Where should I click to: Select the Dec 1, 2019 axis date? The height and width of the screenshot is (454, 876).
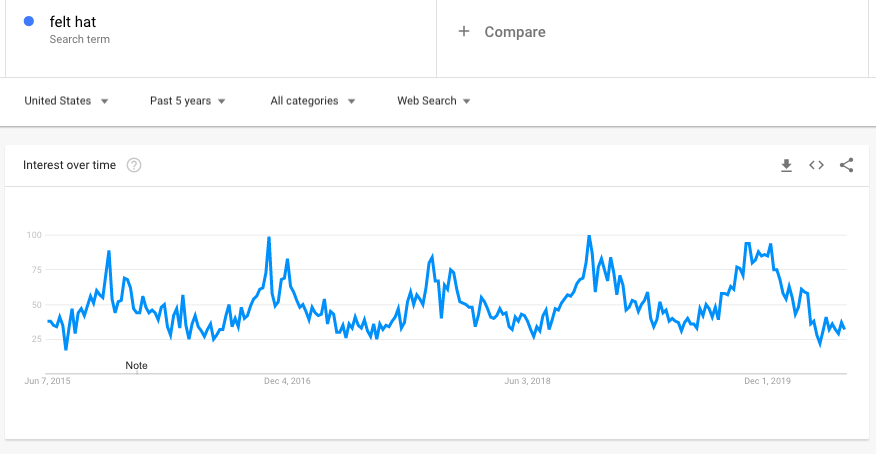point(767,381)
